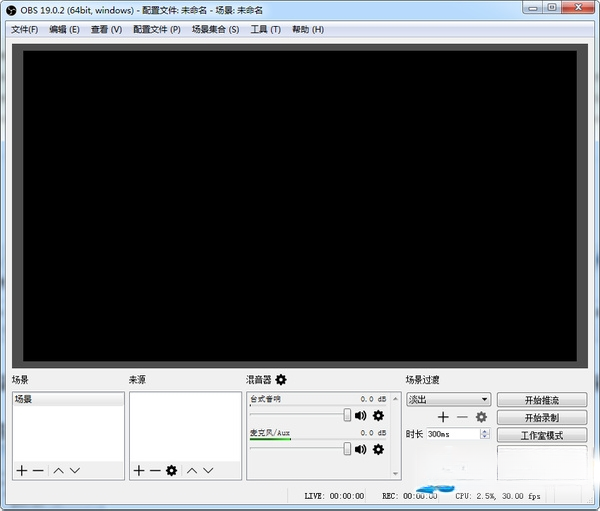
Task: Add a scene transition with plus icon
Action: point(443,417)
